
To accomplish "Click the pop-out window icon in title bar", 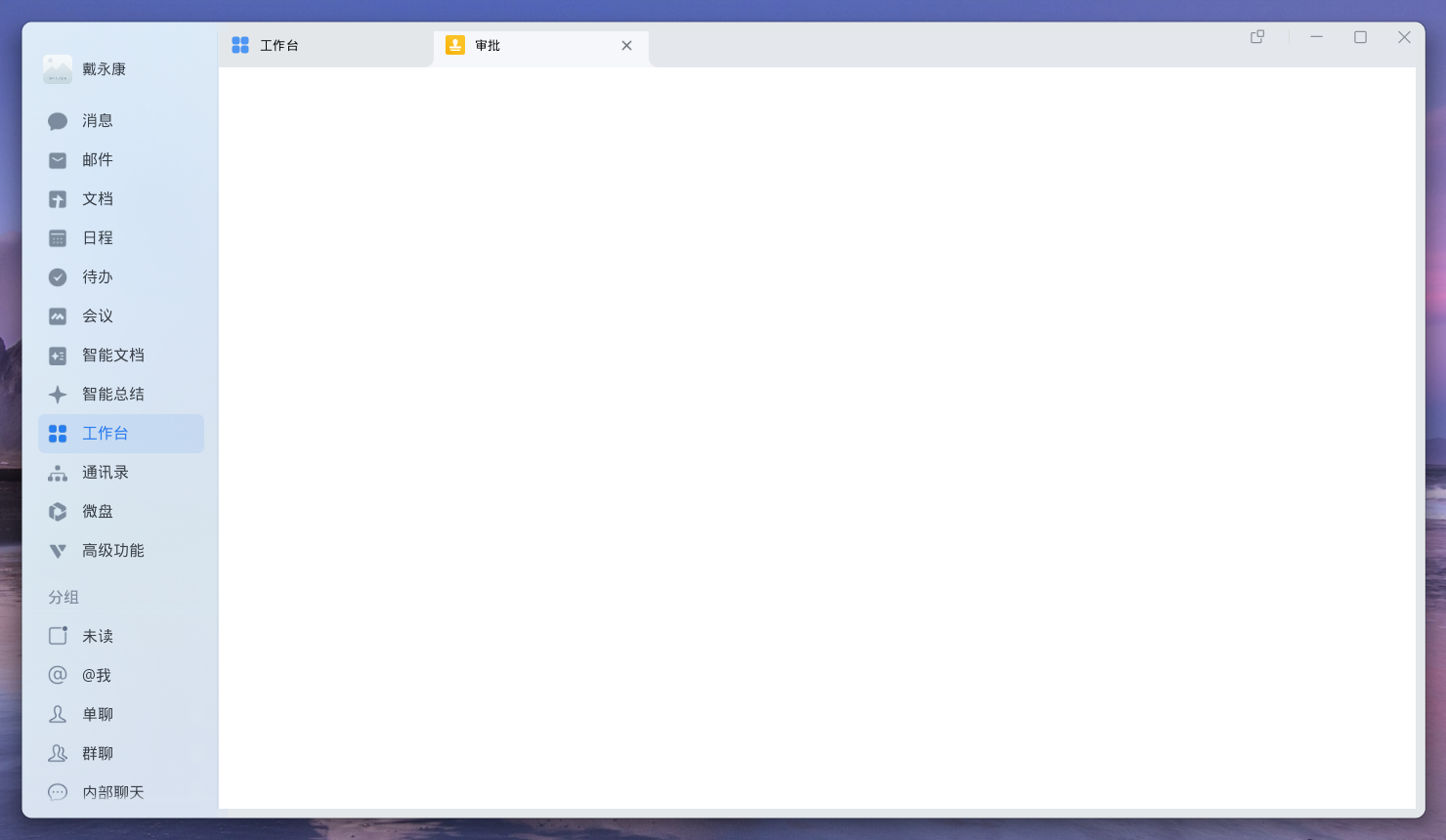I will click(1257, 37).
